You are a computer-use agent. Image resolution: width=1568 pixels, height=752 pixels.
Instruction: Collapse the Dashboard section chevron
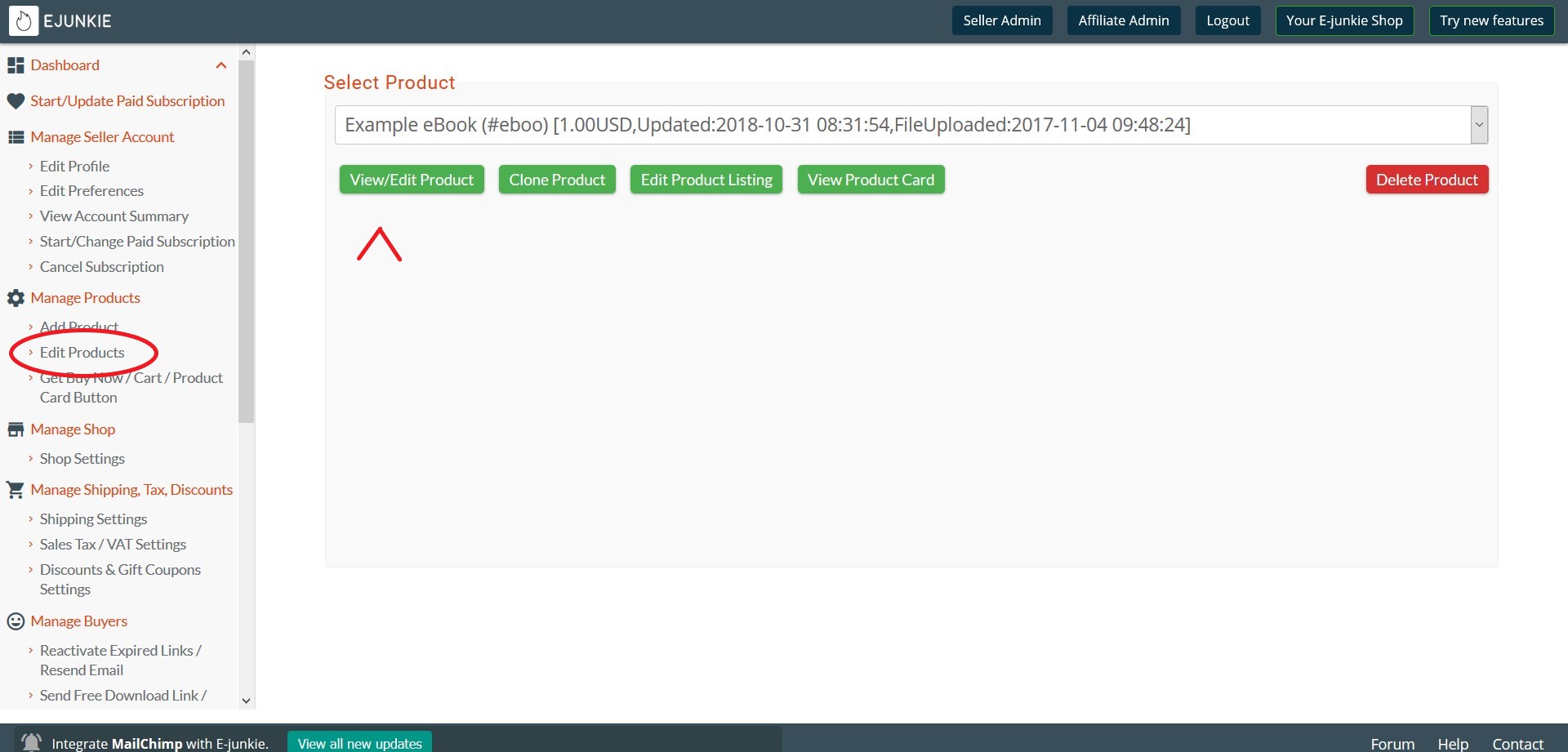click(220, 65)
